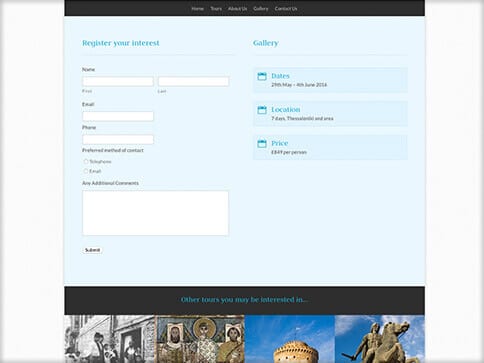Viewport: 484px width, 363px height.
Task: Select the Email contact radio button
Action: pyautogui.click(x=86, y=171)
